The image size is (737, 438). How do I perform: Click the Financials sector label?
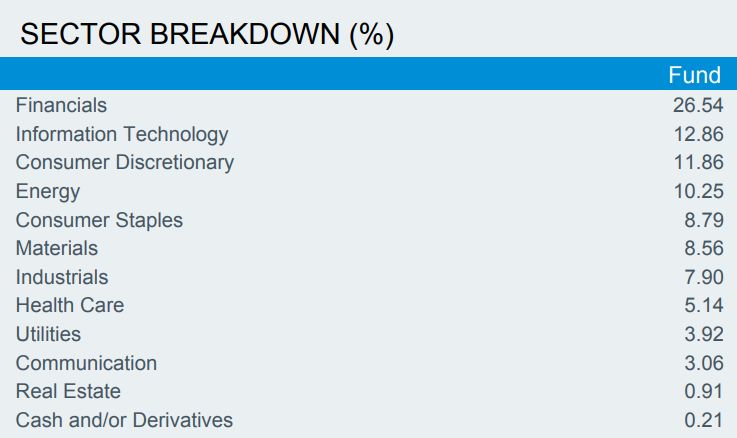pyautogui.click(x=61, y=105)
